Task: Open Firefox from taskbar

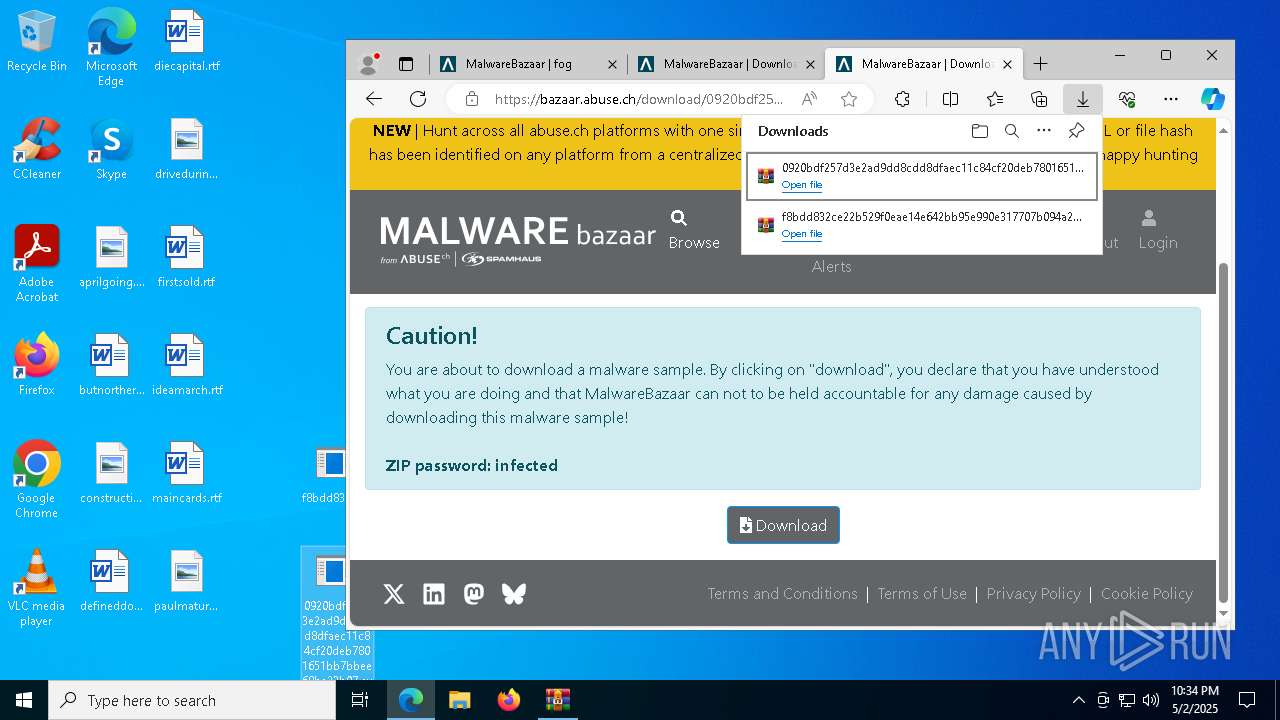Action: click(x=509, y=700)
